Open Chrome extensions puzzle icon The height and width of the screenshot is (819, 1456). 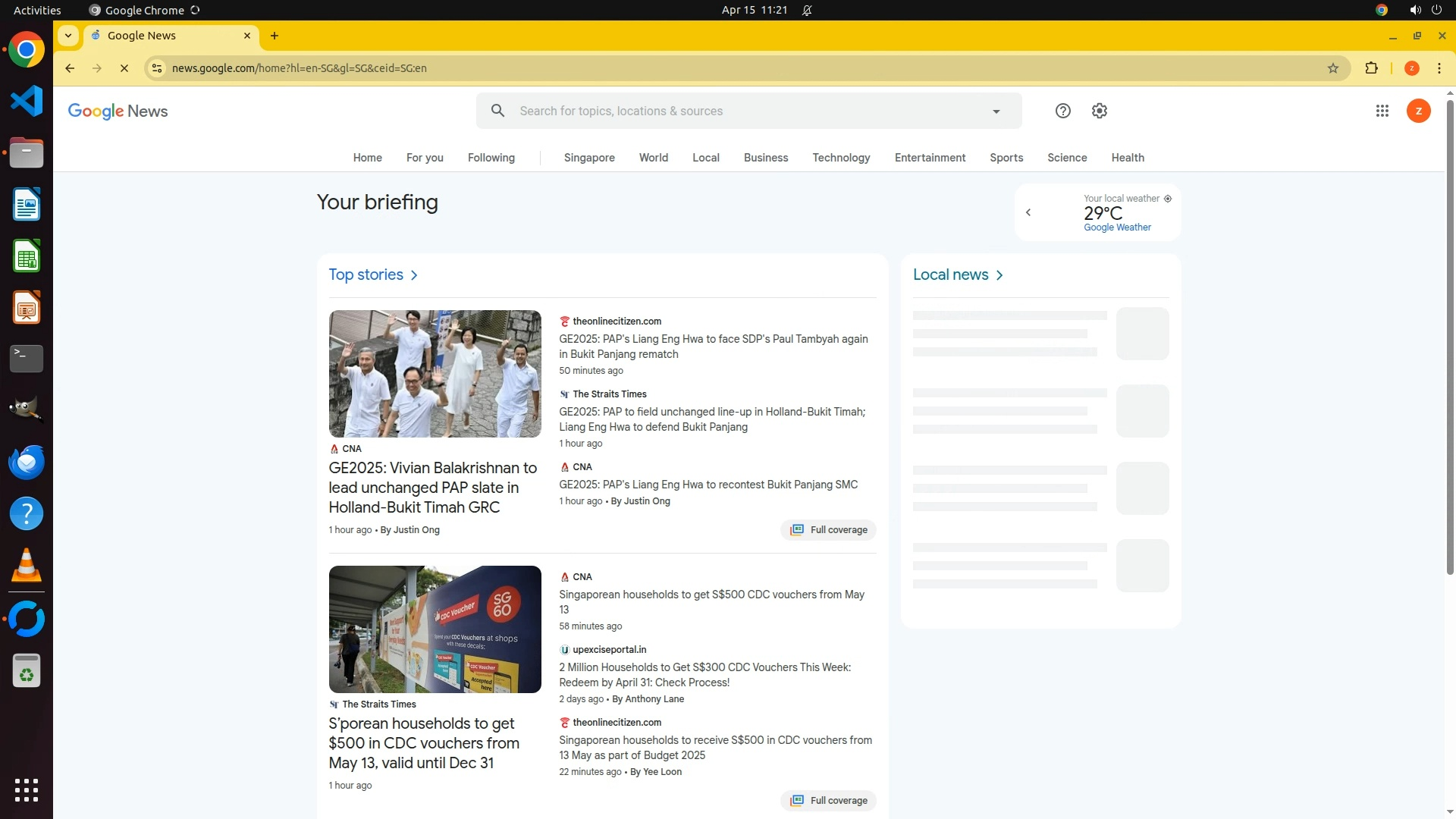(x=1371, y=68)
